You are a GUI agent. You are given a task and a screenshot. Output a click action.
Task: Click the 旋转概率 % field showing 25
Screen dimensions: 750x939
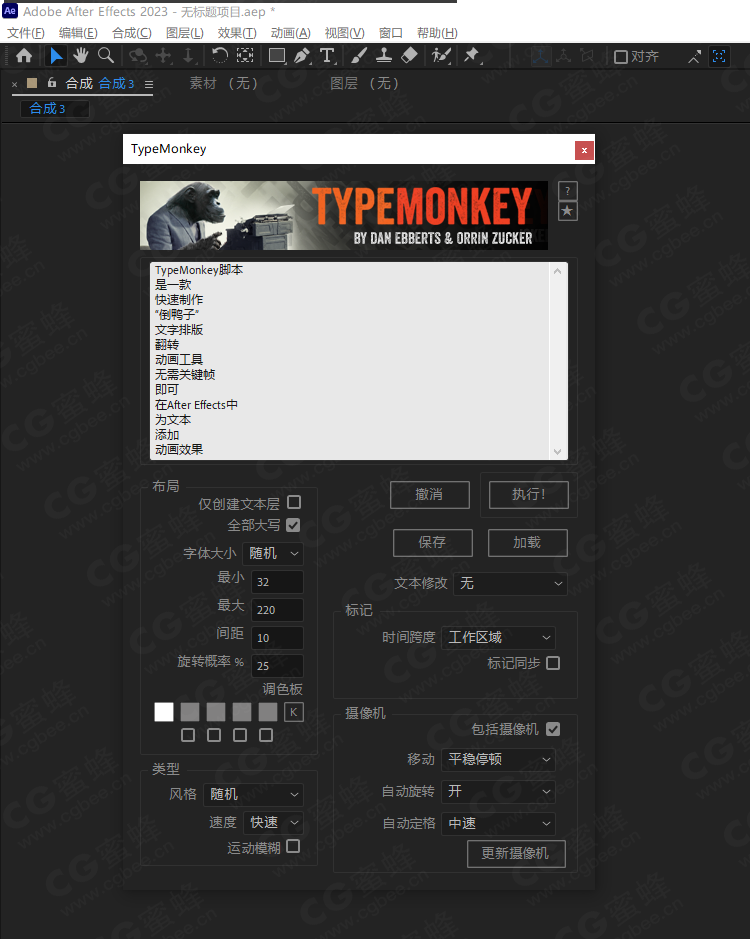click(x=277, y=666)
